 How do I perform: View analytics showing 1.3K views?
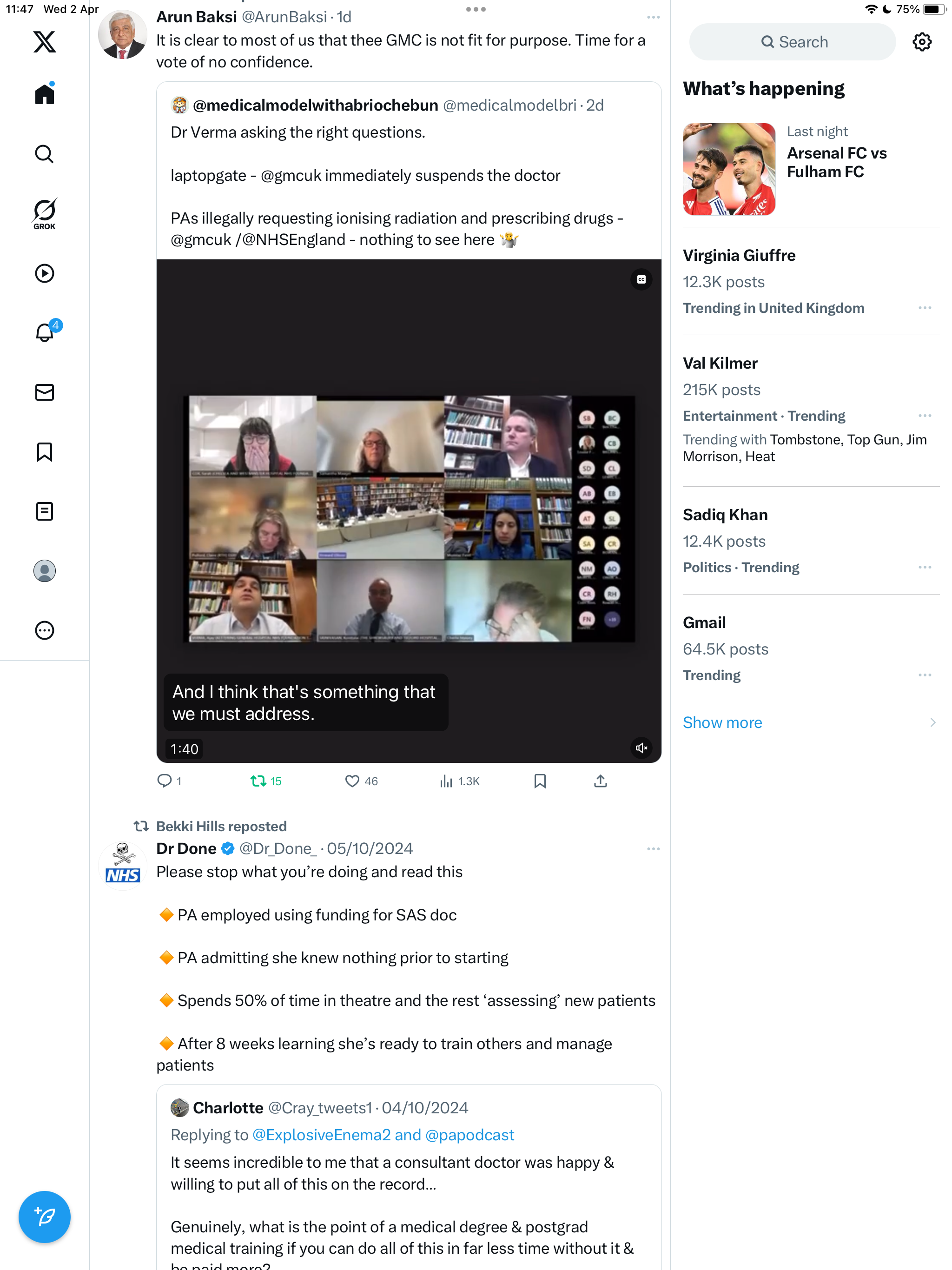tap(459, 781)
